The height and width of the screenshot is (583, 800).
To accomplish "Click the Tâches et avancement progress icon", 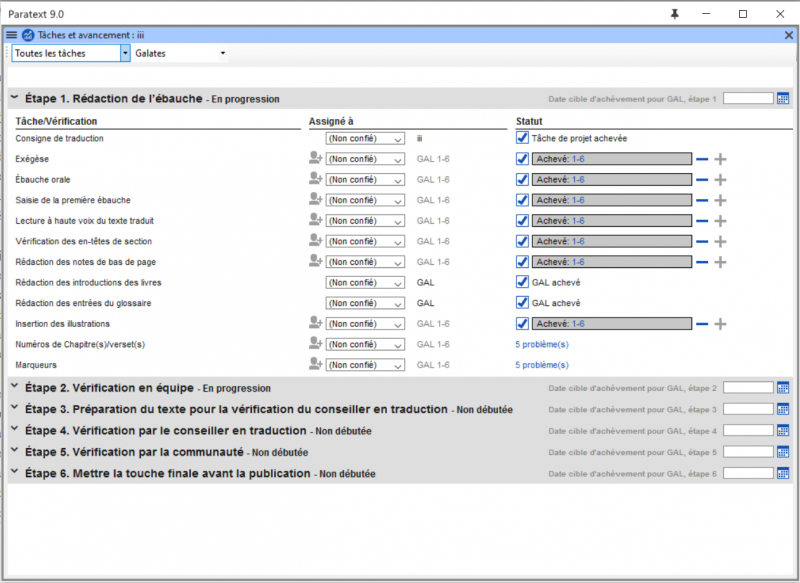I will coord(28,35).
